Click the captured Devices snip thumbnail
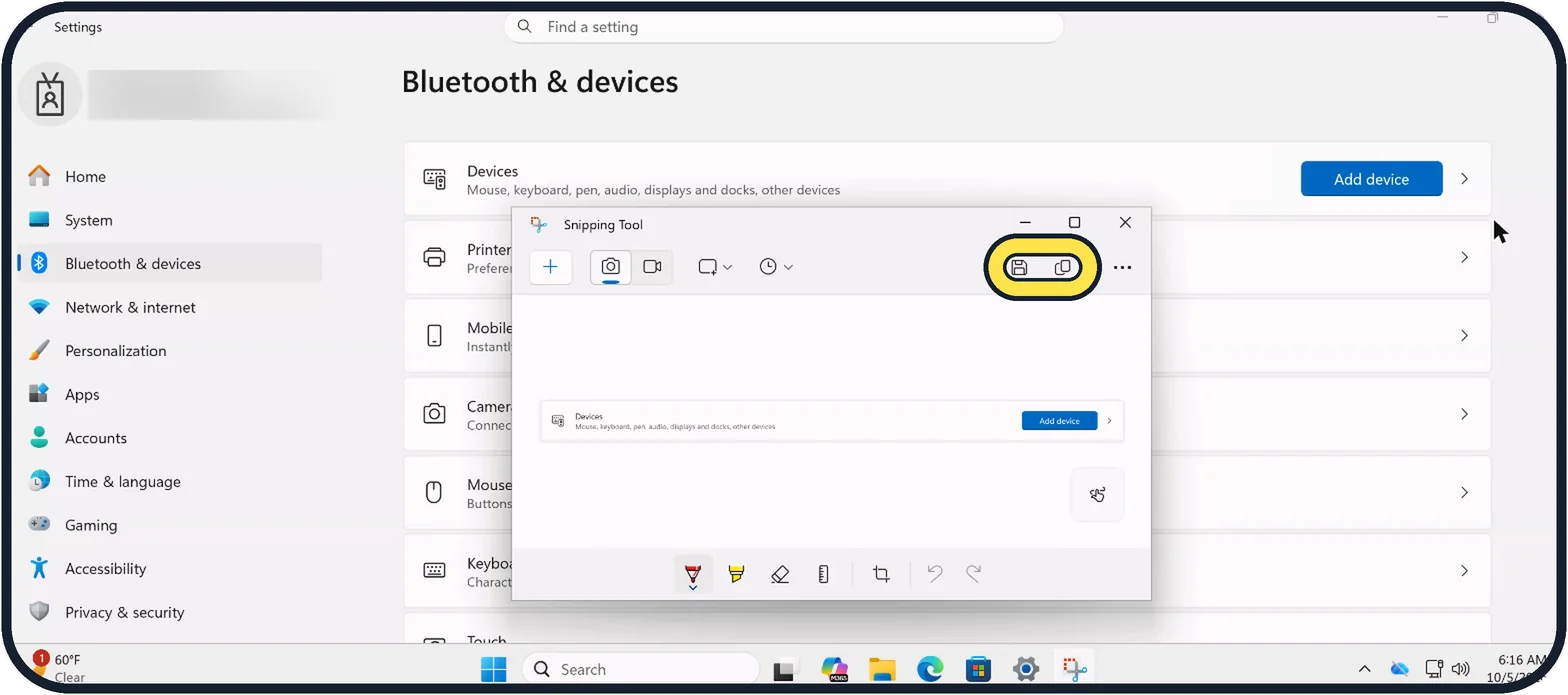 coord(832,421)
